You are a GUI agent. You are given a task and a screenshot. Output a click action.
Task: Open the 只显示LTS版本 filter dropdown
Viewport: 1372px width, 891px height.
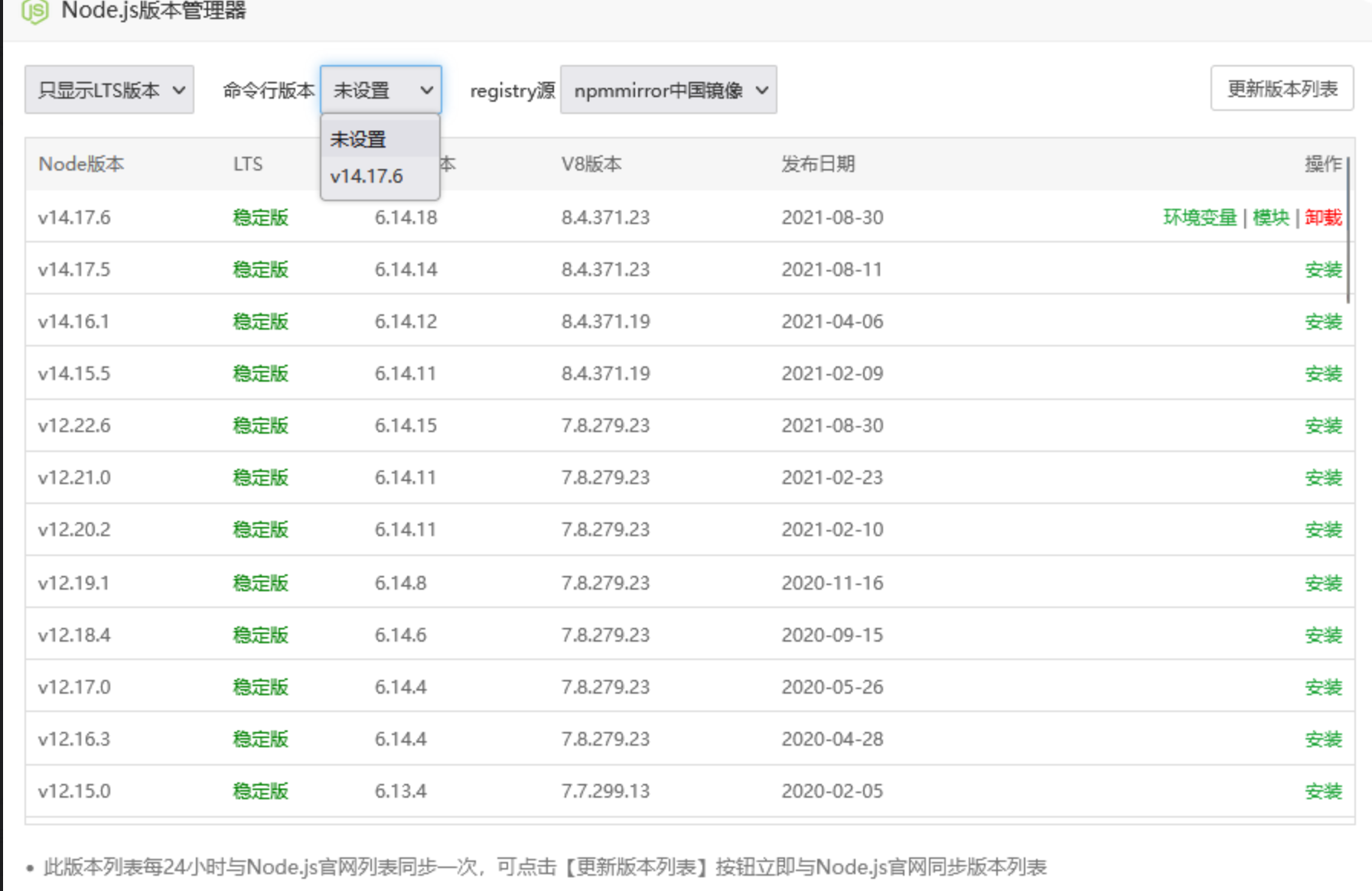(109, 89)
